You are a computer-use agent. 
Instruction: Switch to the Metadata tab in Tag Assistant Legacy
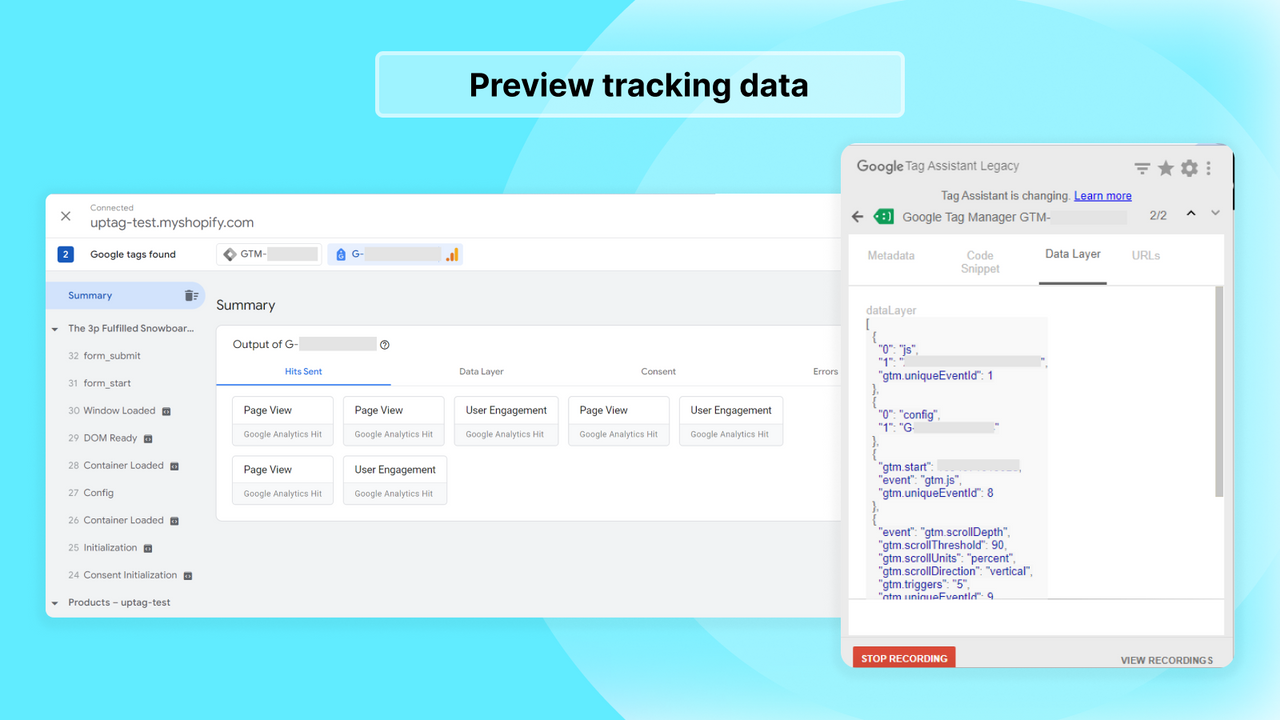coord(891,256)
